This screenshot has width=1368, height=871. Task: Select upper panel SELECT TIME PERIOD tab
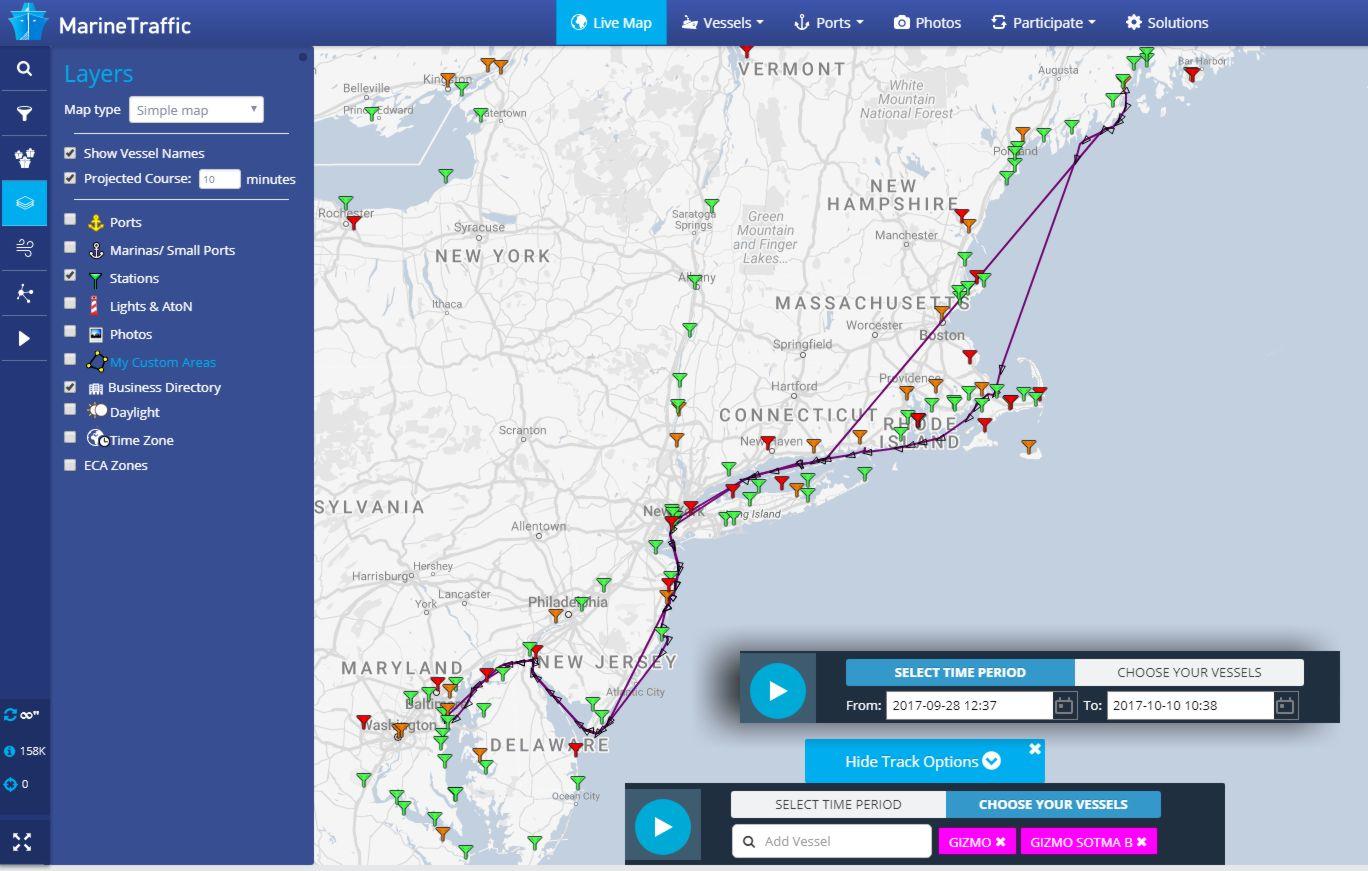pos(960,672)
